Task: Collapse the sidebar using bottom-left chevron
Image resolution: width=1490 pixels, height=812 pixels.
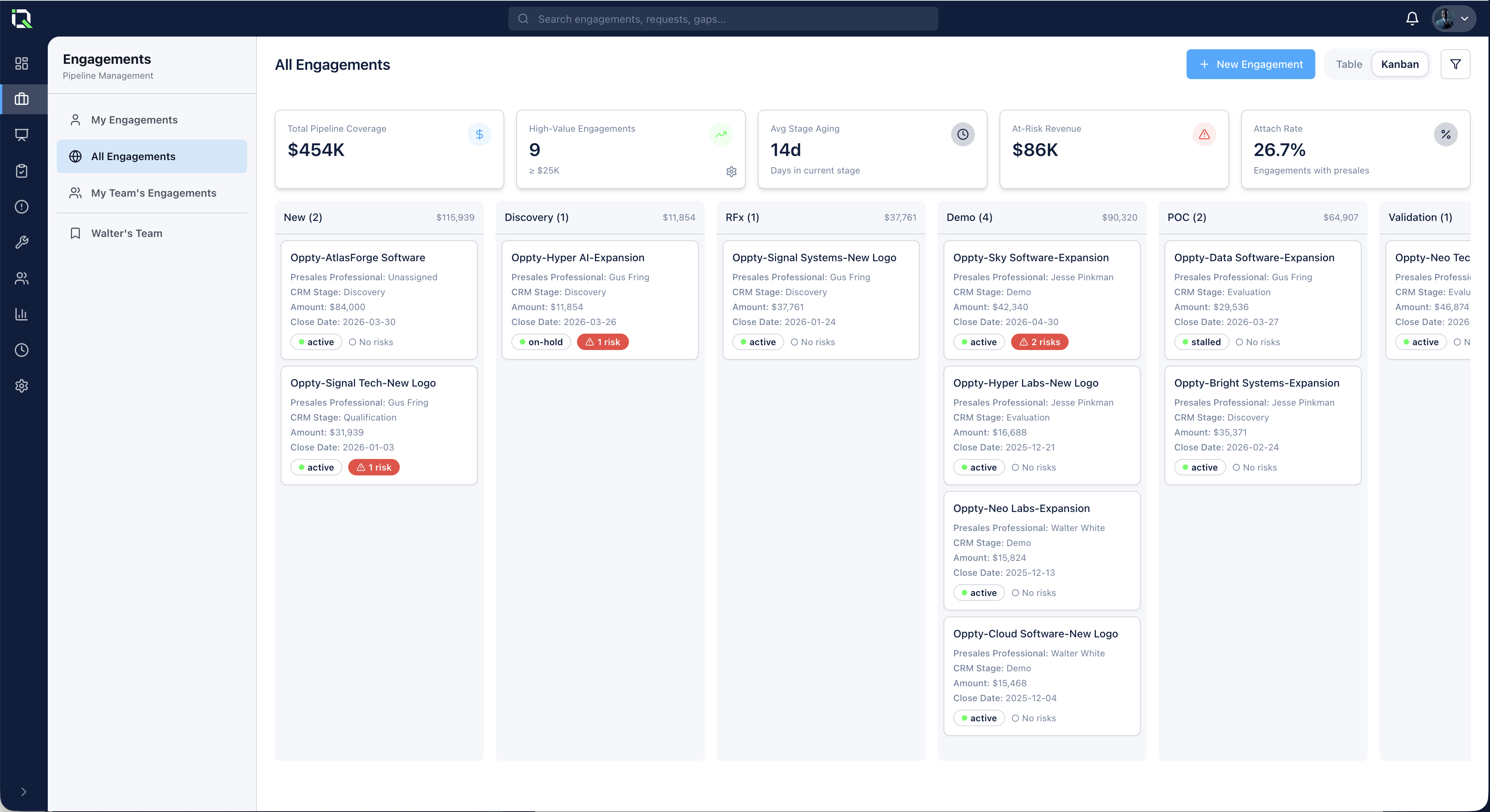Action: (x=23, y=792)
